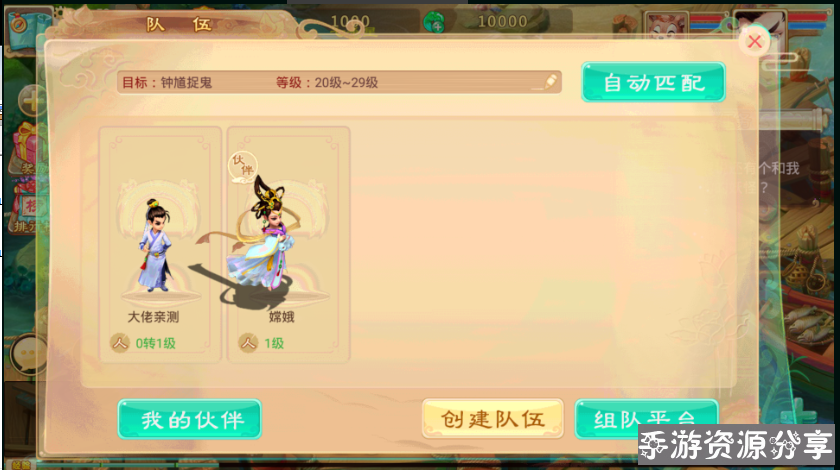
Task: Click the pet deer avatar portrait
Action: [665, 26]
